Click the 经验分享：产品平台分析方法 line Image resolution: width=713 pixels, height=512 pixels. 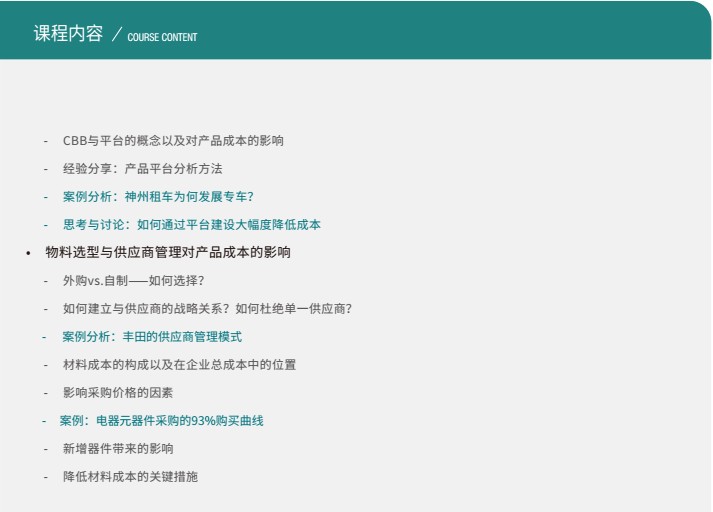142,169
